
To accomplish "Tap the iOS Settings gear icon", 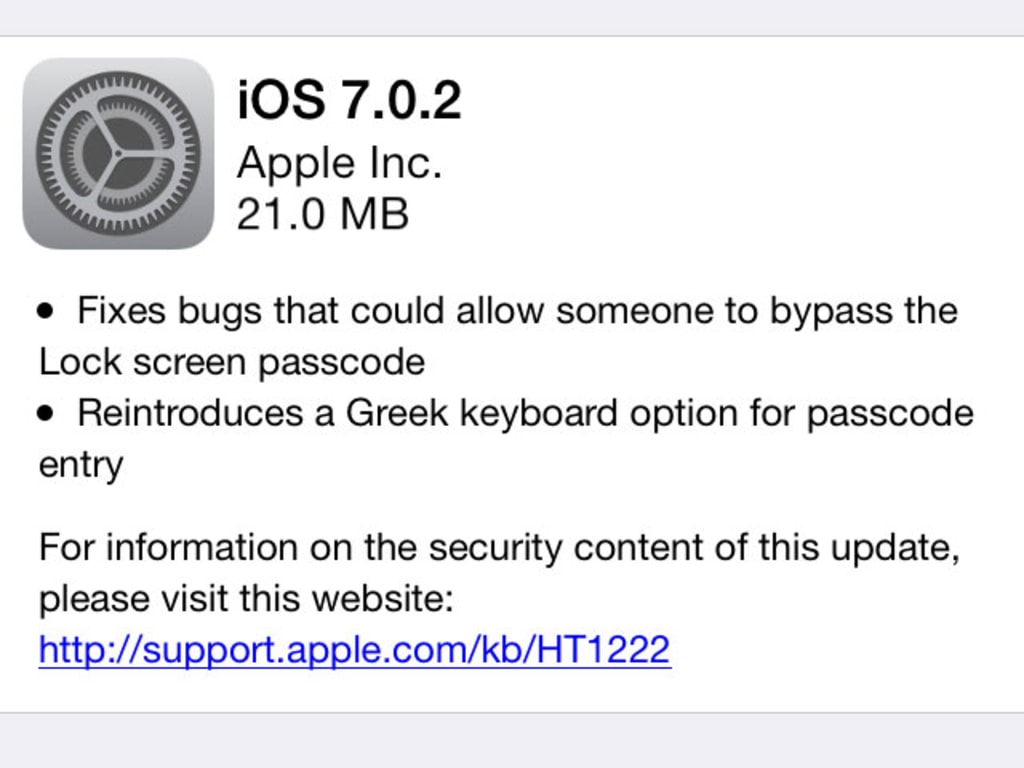I will 118,153.
